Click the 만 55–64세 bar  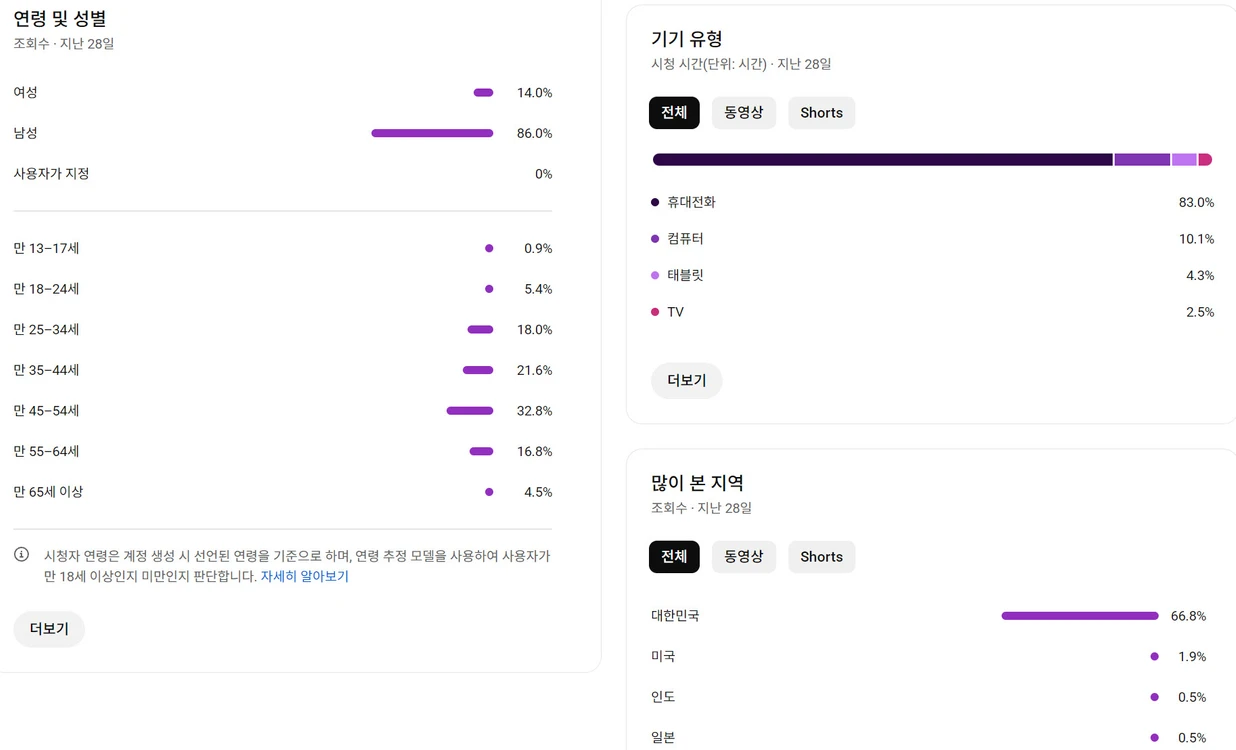click(x=481, y=451)
